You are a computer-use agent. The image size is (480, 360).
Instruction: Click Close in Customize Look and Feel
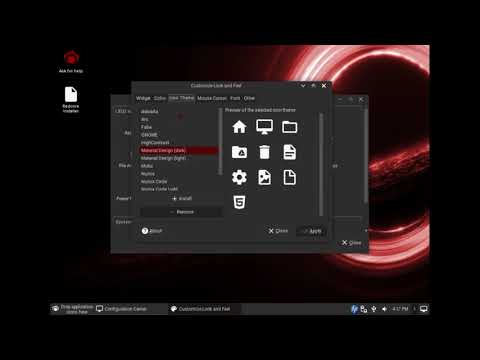278,231
